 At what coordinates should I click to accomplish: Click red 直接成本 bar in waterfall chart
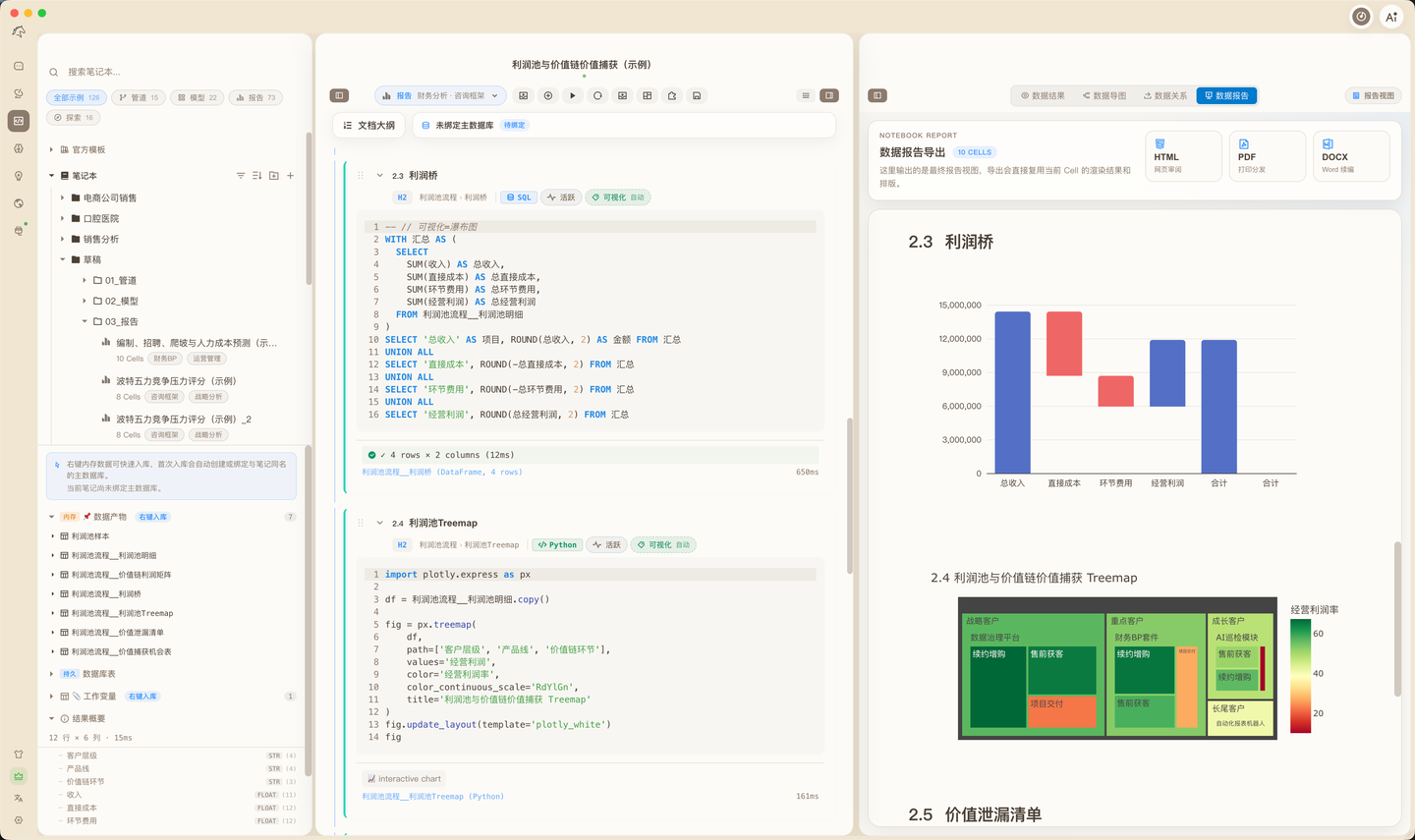(1064, 344)
